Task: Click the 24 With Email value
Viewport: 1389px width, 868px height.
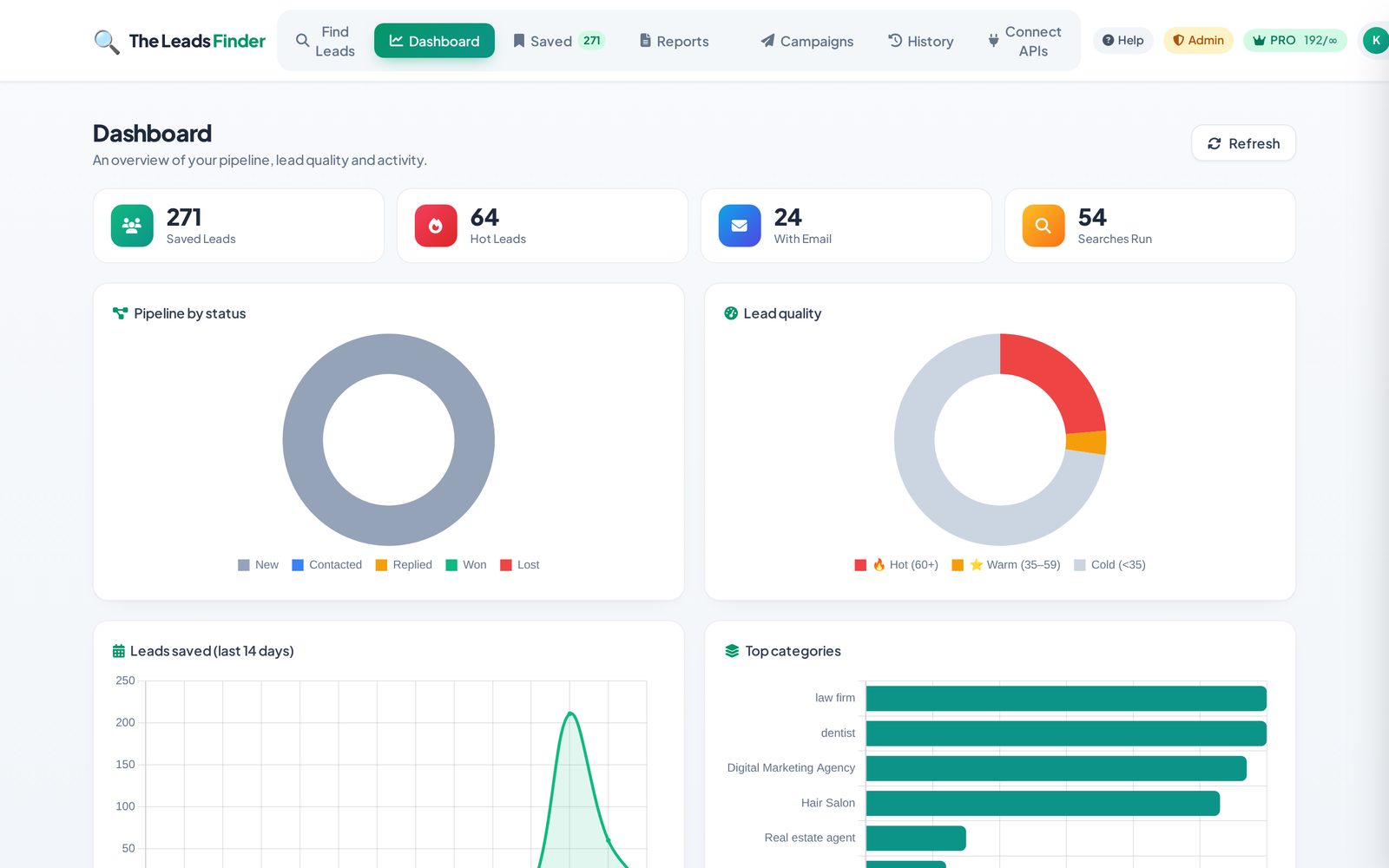Action: point(787,217)
